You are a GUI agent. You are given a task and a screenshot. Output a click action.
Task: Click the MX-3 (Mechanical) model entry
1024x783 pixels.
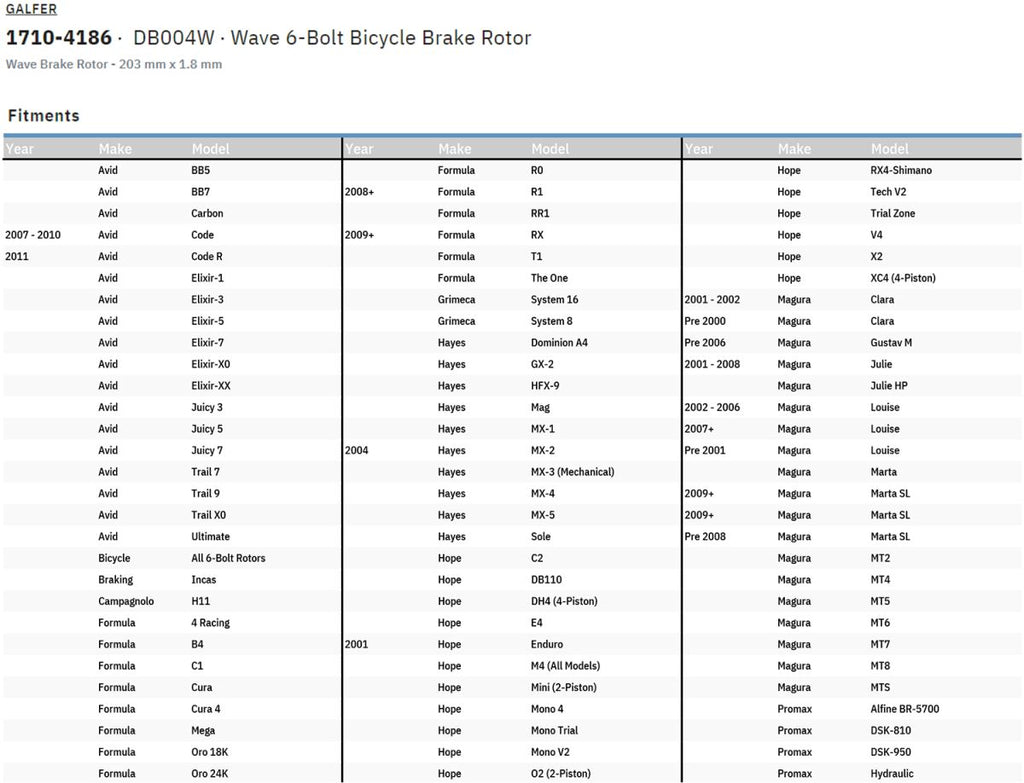pos(572,472)
